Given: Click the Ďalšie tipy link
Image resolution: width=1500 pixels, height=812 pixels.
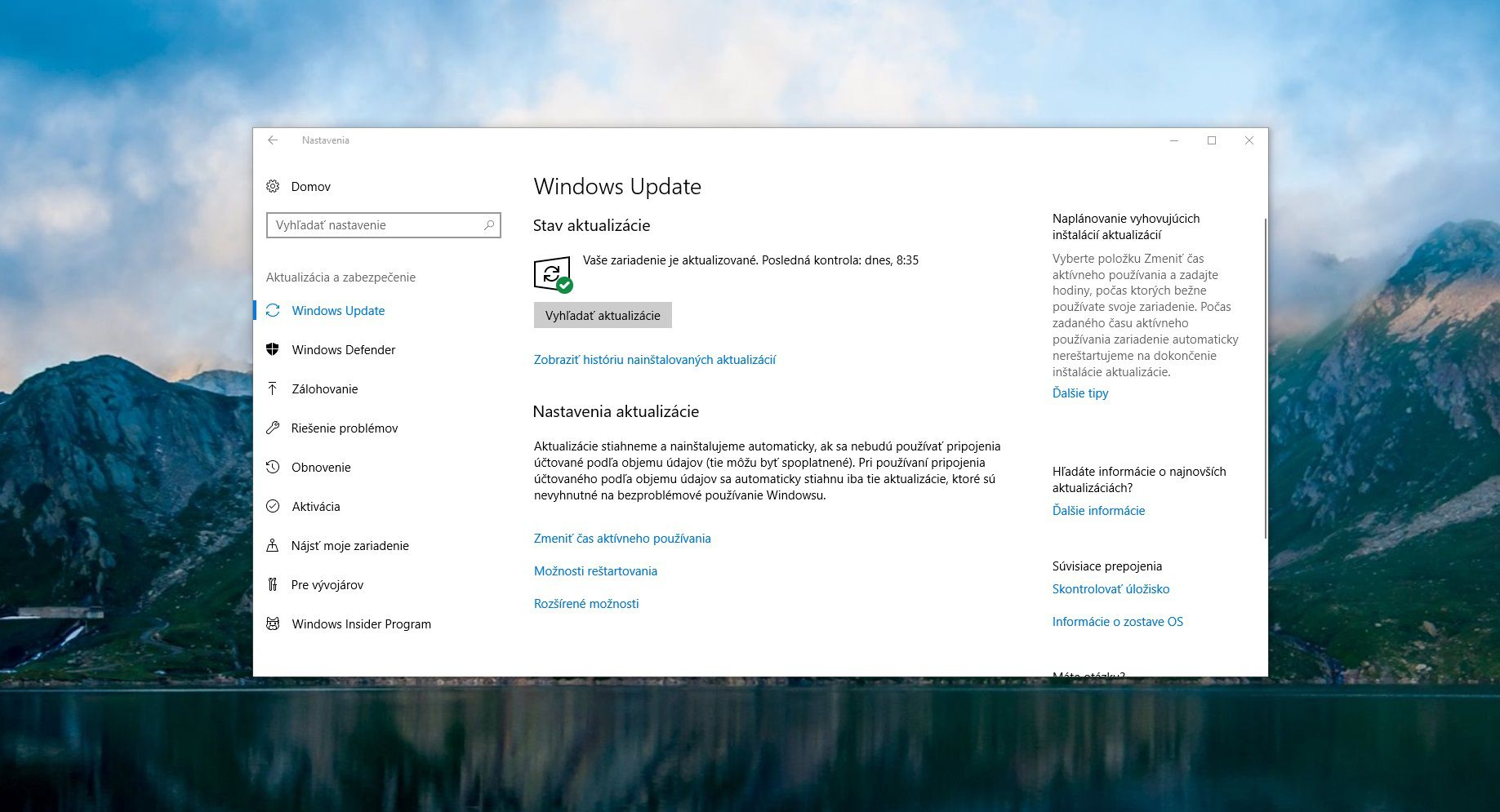Looking at the screenshot, I should (1080, 393).
